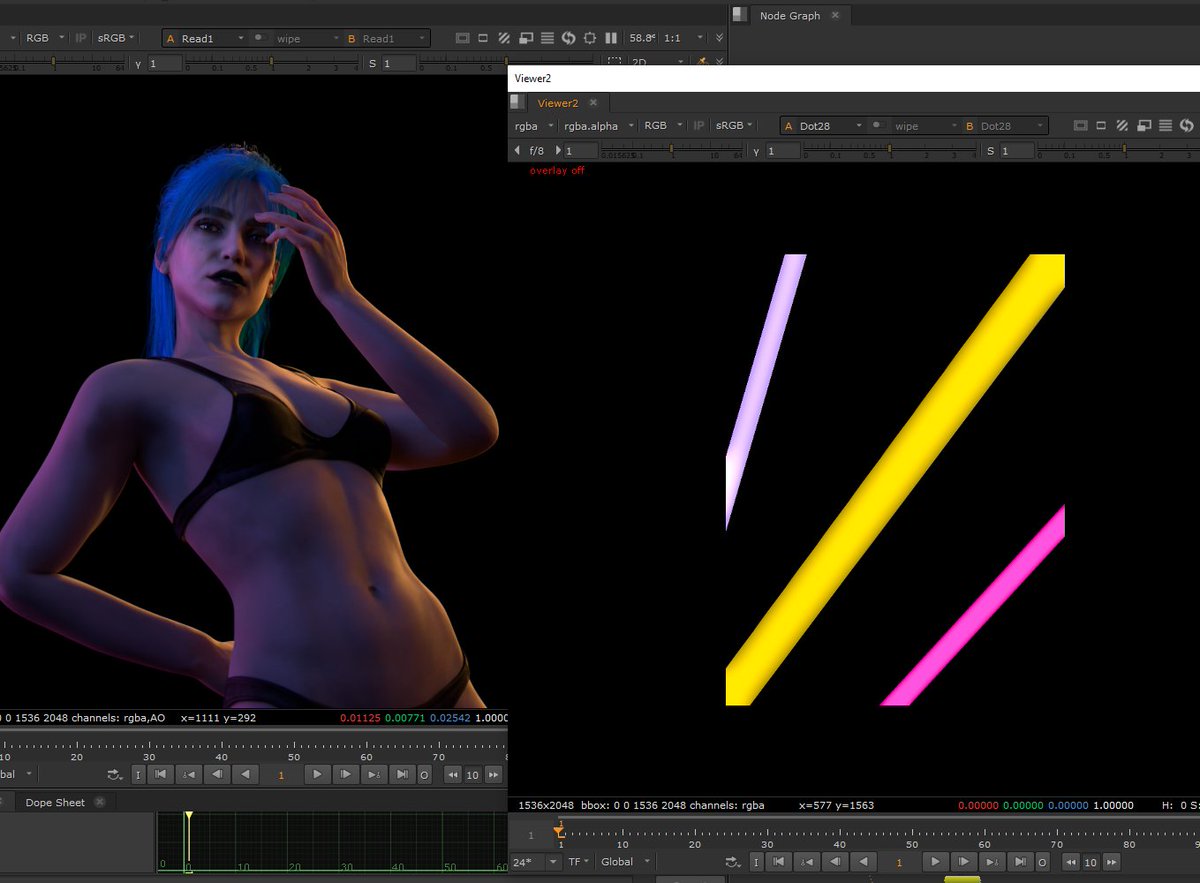Screen dimensions: 1200x883
Task: Toggle Y gamma button in left viewer
Action: coord(138,63)
